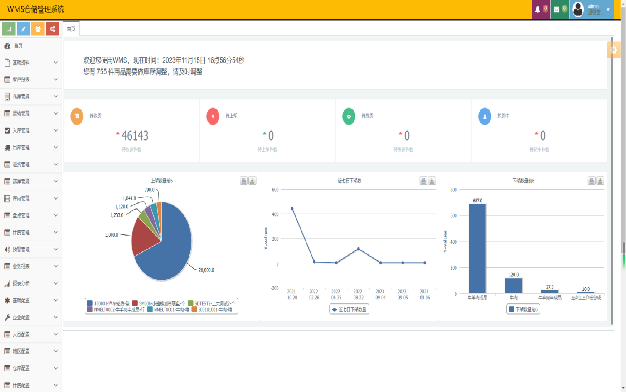Image resolution: width=626 pixels, height=392 pixels.
Task: Click the orange basket shortcut button
Action: pyautogui.click(x=38, y=29)
